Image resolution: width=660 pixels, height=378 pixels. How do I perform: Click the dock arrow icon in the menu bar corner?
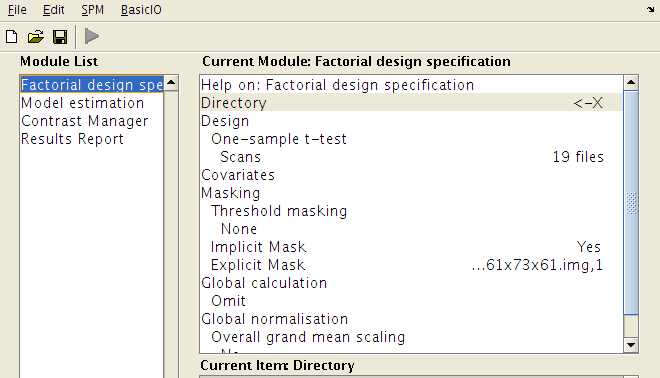tap(650, 9)
